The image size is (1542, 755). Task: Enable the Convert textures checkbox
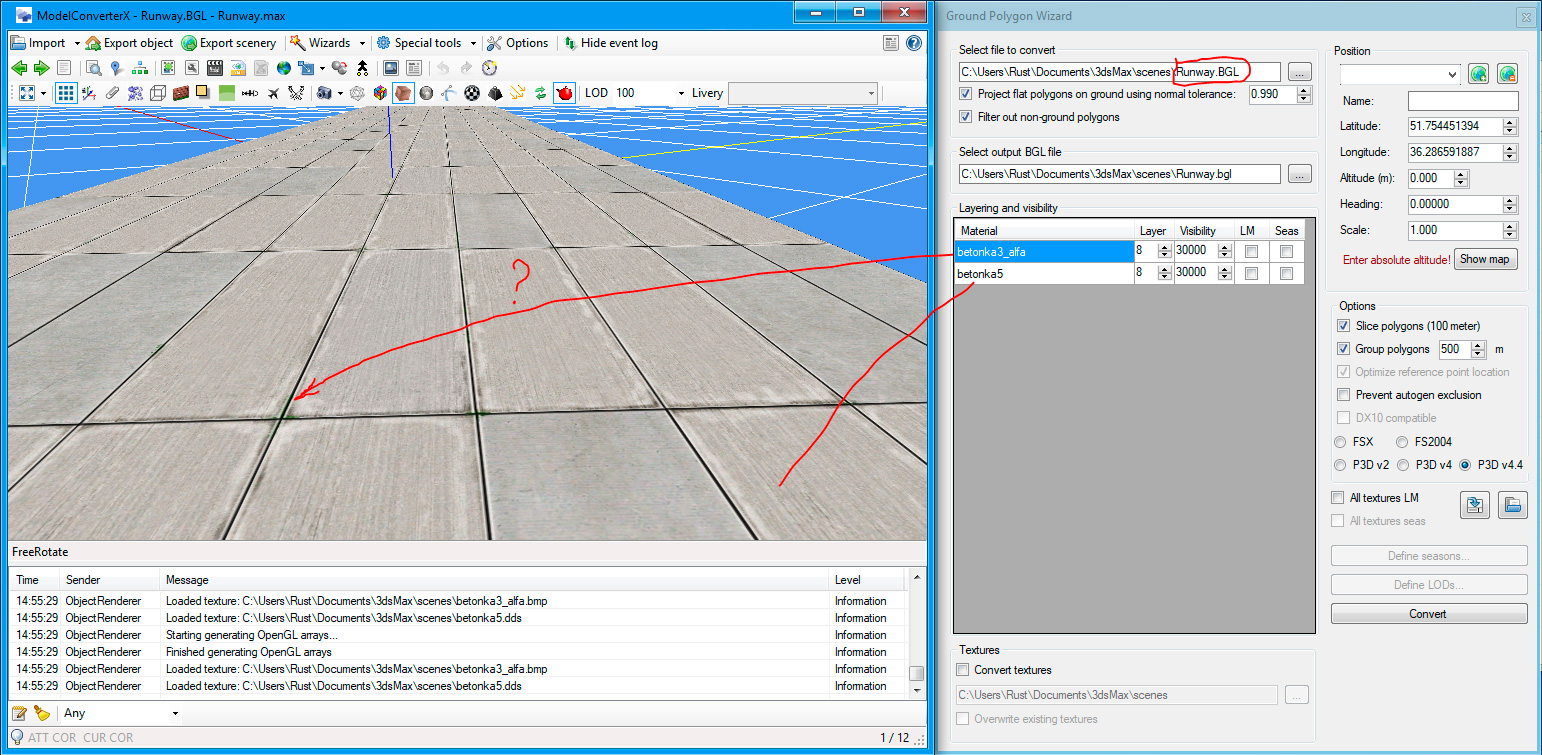click(x=963, y=670)
